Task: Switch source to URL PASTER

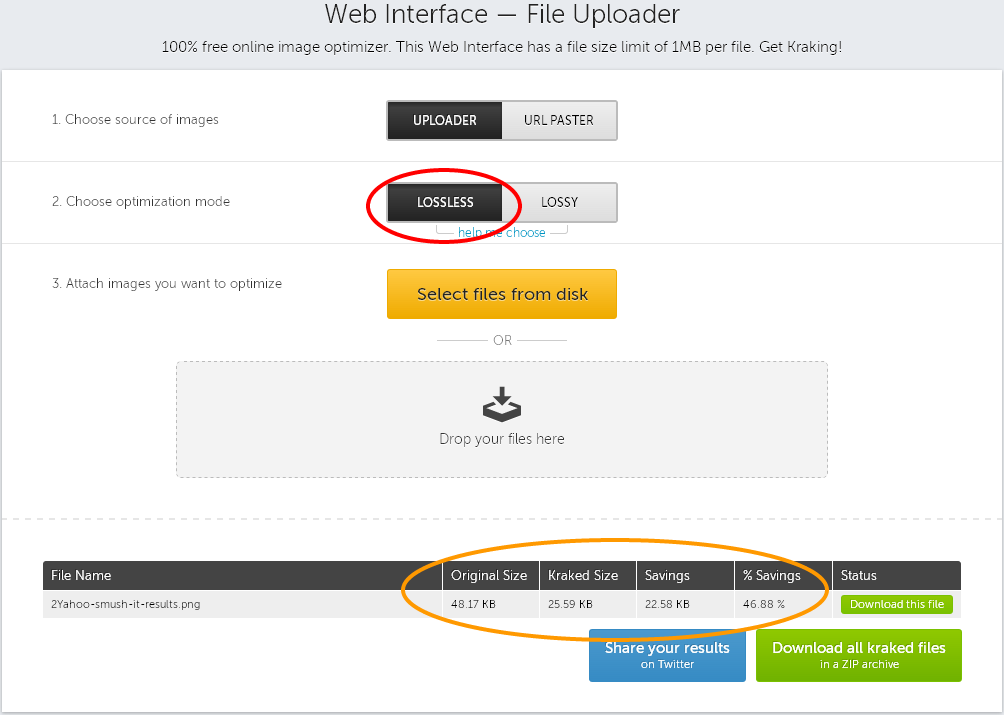Action: point(559,120)
